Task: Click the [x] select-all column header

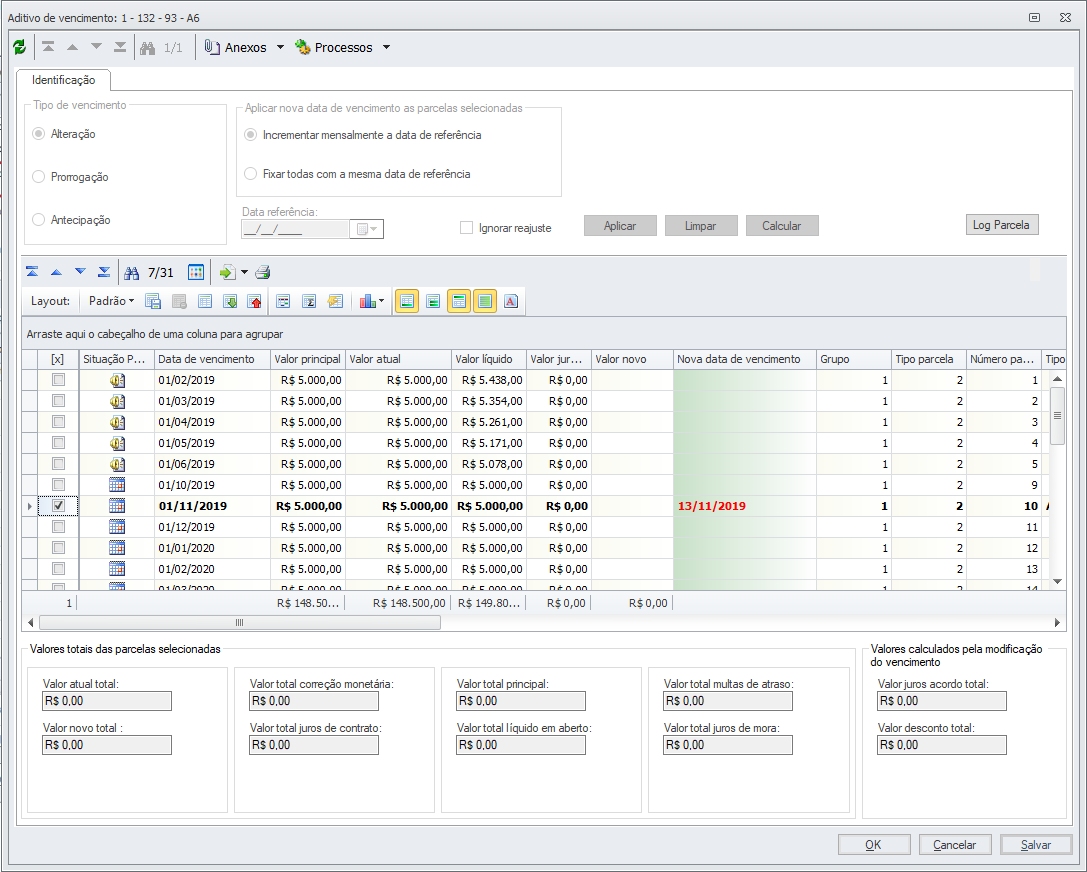Action: 58,359
